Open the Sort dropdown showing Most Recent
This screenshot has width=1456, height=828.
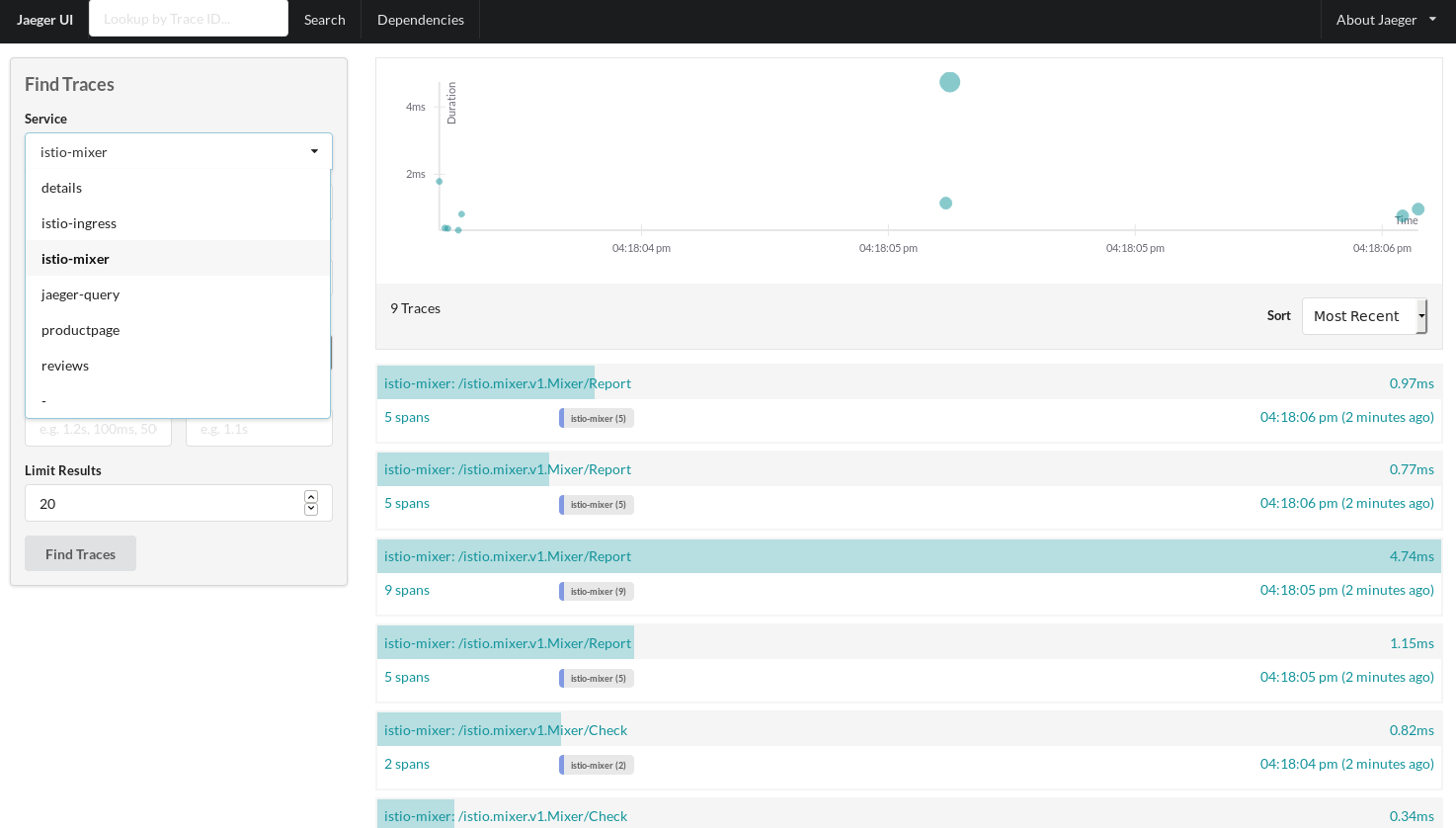click(x=1362, y=315)
